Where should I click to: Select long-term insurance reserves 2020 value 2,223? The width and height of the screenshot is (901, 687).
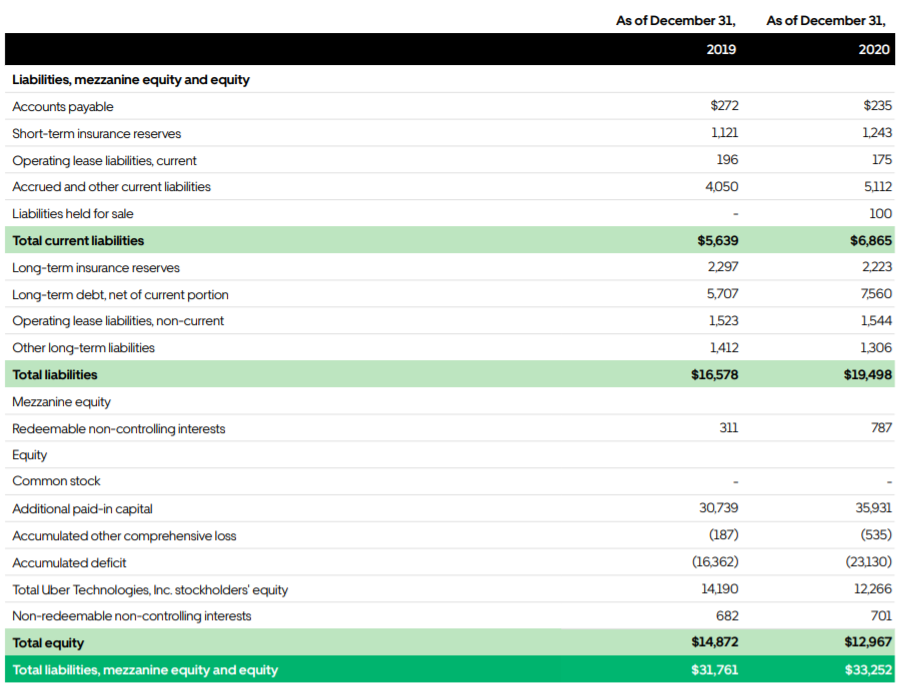[877, 267]
